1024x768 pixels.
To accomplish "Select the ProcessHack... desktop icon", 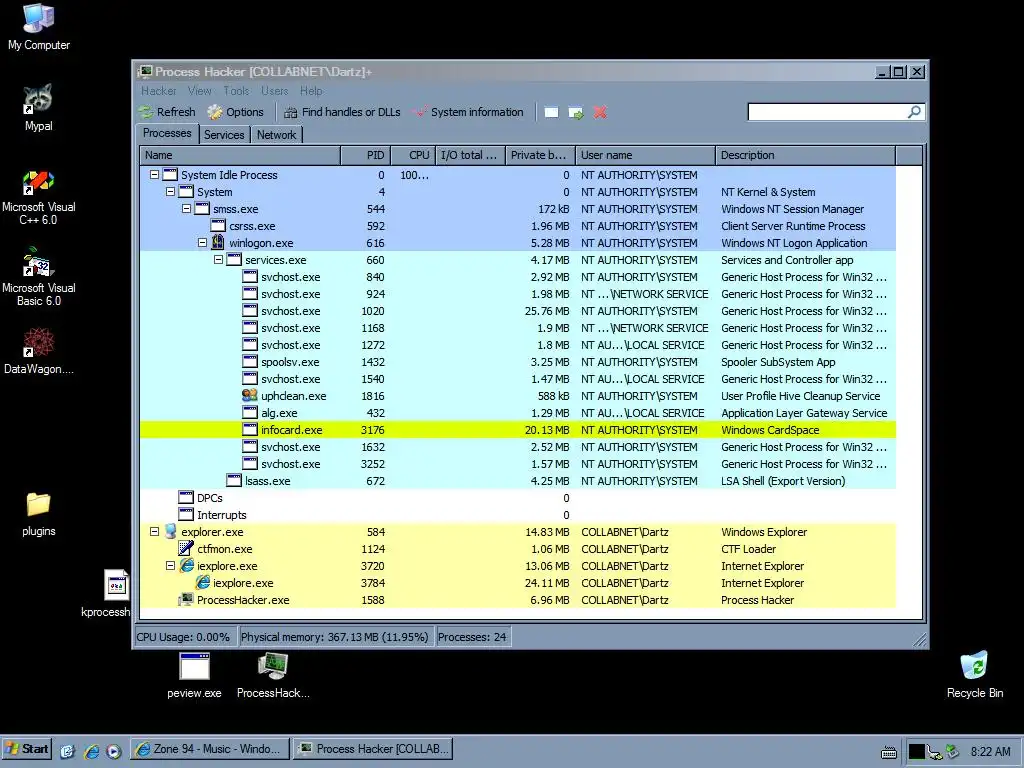I will pos(273,676).
